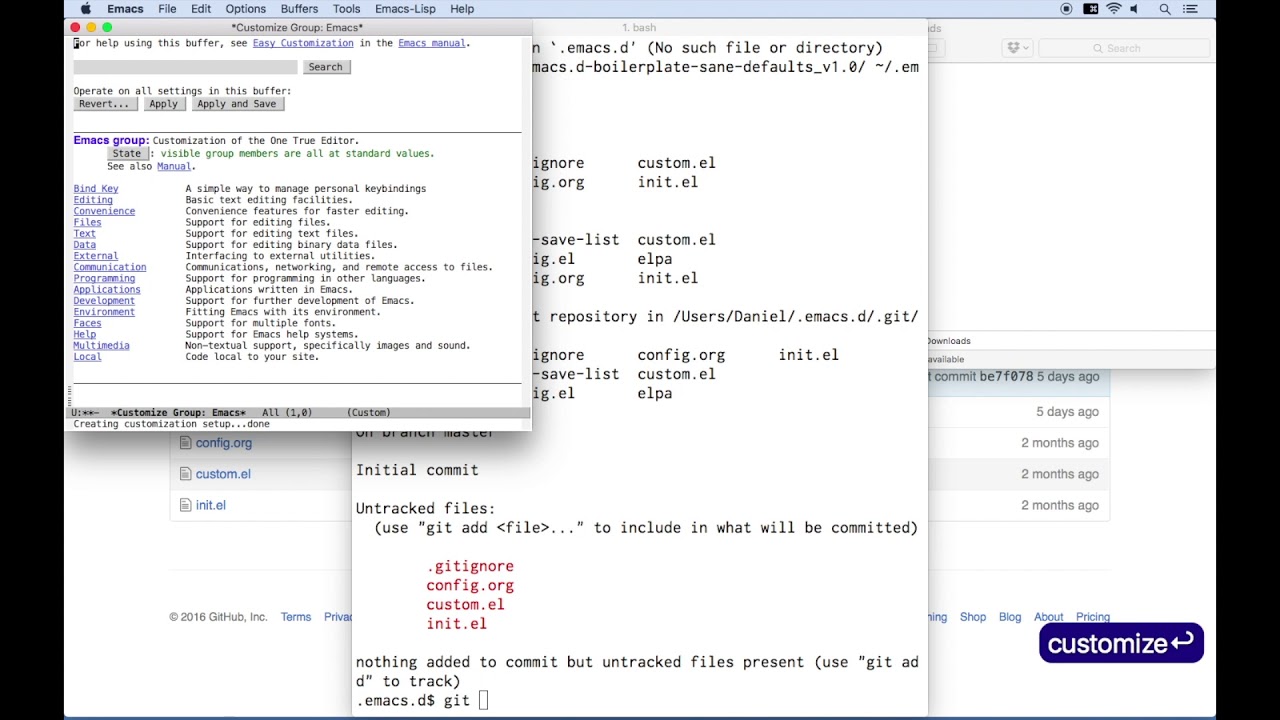Follow the Easy Customization link

tap(303, 43)
